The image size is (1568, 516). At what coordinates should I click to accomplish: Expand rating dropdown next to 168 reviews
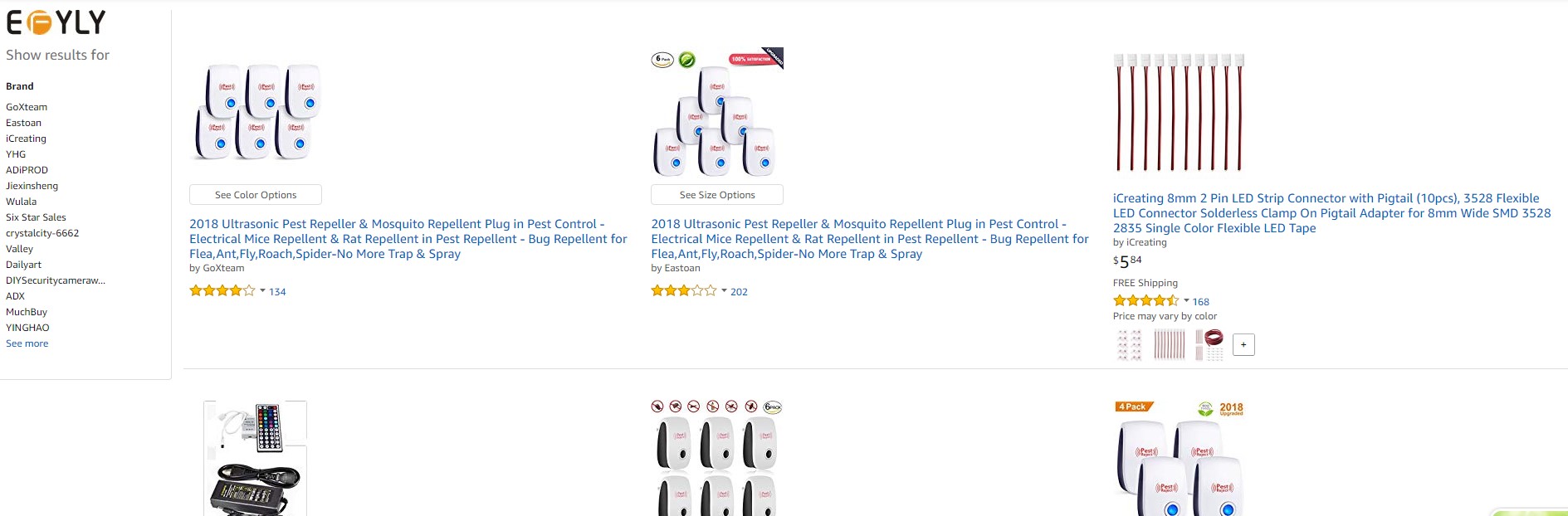tap(1186, 301)
